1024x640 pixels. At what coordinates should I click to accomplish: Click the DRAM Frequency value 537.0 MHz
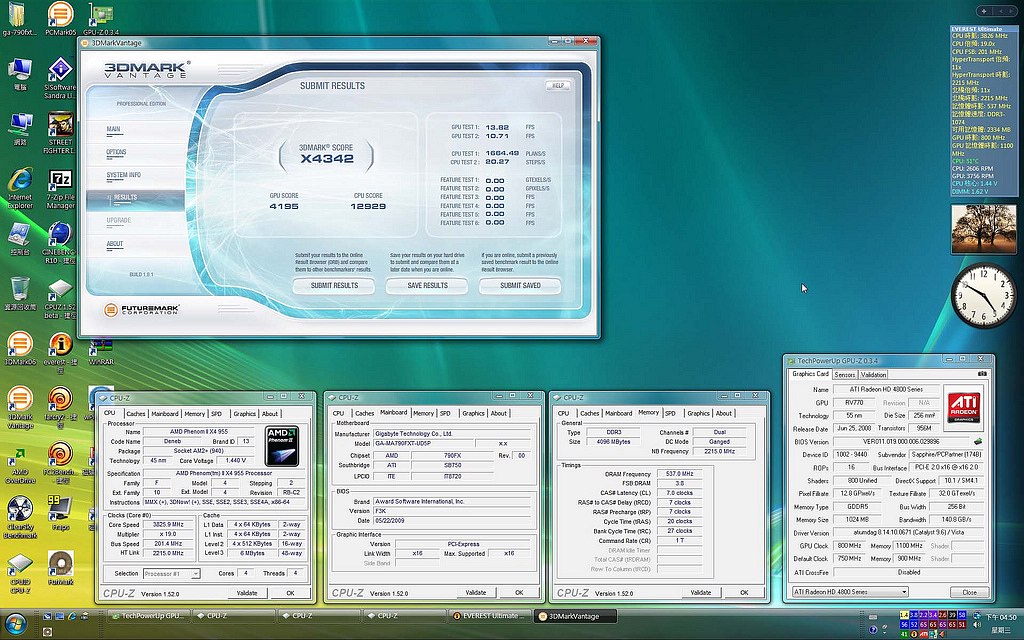coord(679,474)
